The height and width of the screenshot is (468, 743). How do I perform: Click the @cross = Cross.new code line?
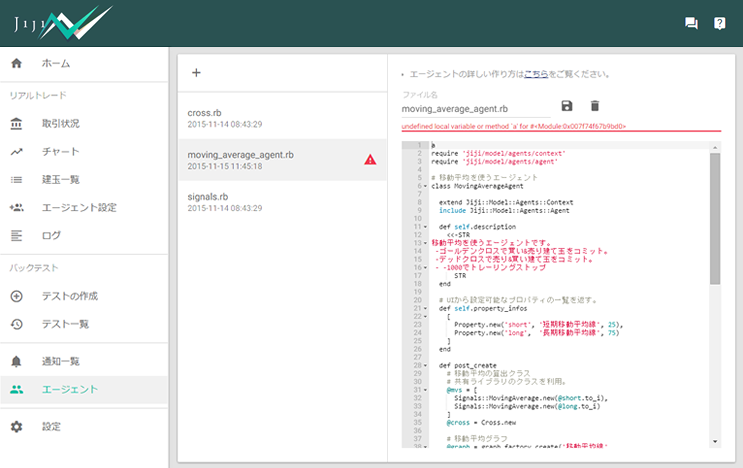coord(481,423)
